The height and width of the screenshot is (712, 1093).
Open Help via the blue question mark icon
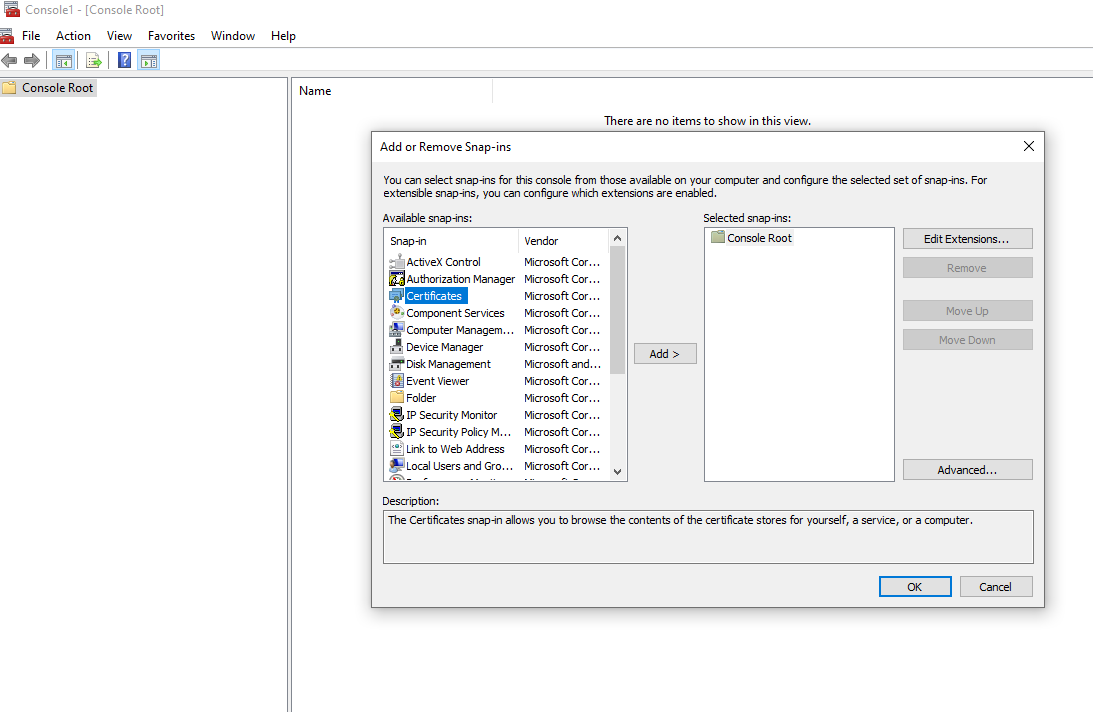click(x=124, y=60)
